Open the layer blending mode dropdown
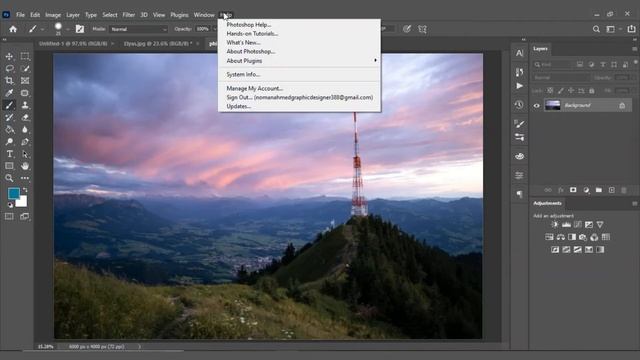 561,78
